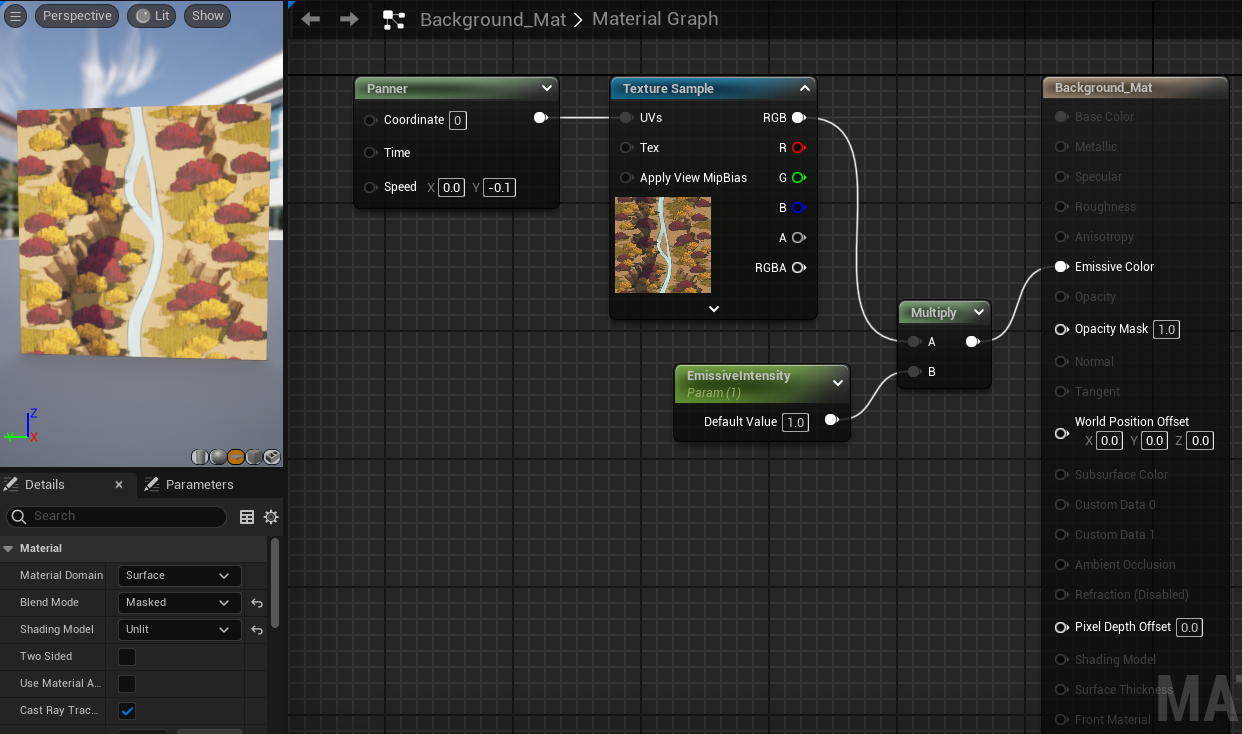This screenshot has width=1242, height=734.
Task: Click the Background_Mat breadcrumb
Action: (x=493, y=19)
